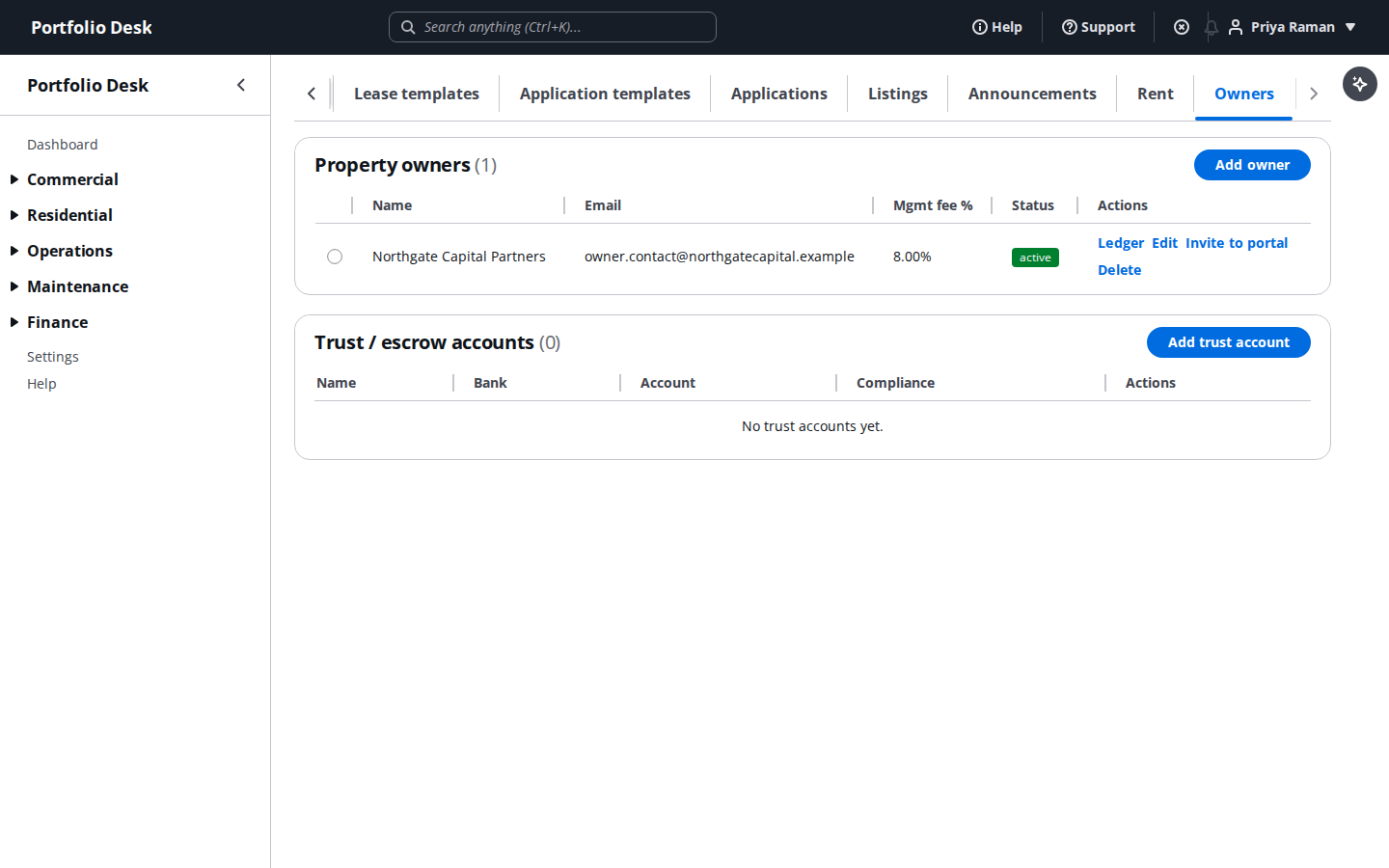Viewport: 1389px width, 868px height.
Task: Click the Compliance column header
Action: [895, 383]
